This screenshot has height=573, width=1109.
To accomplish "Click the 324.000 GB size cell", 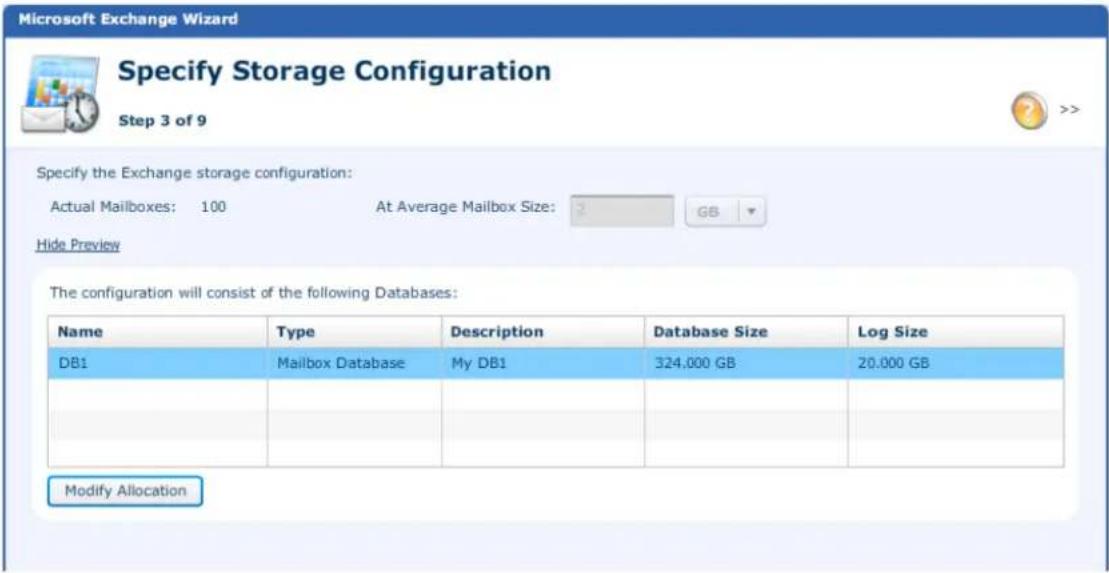I will click(746, 364).
